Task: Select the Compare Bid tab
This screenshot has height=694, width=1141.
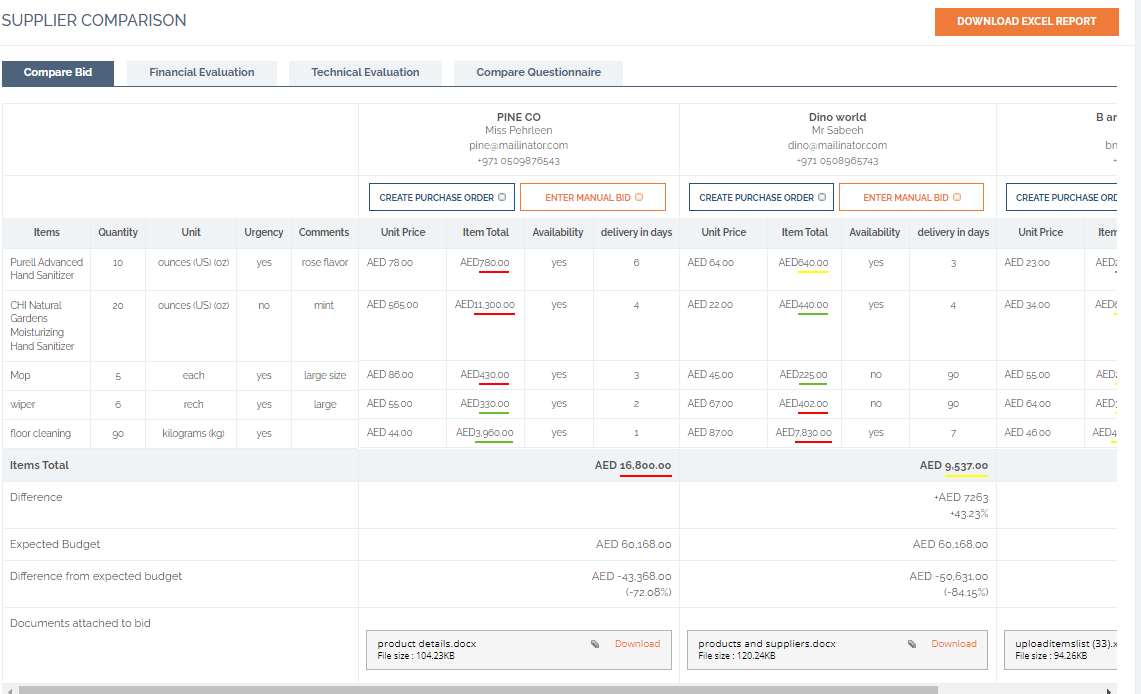Action: 58,73
